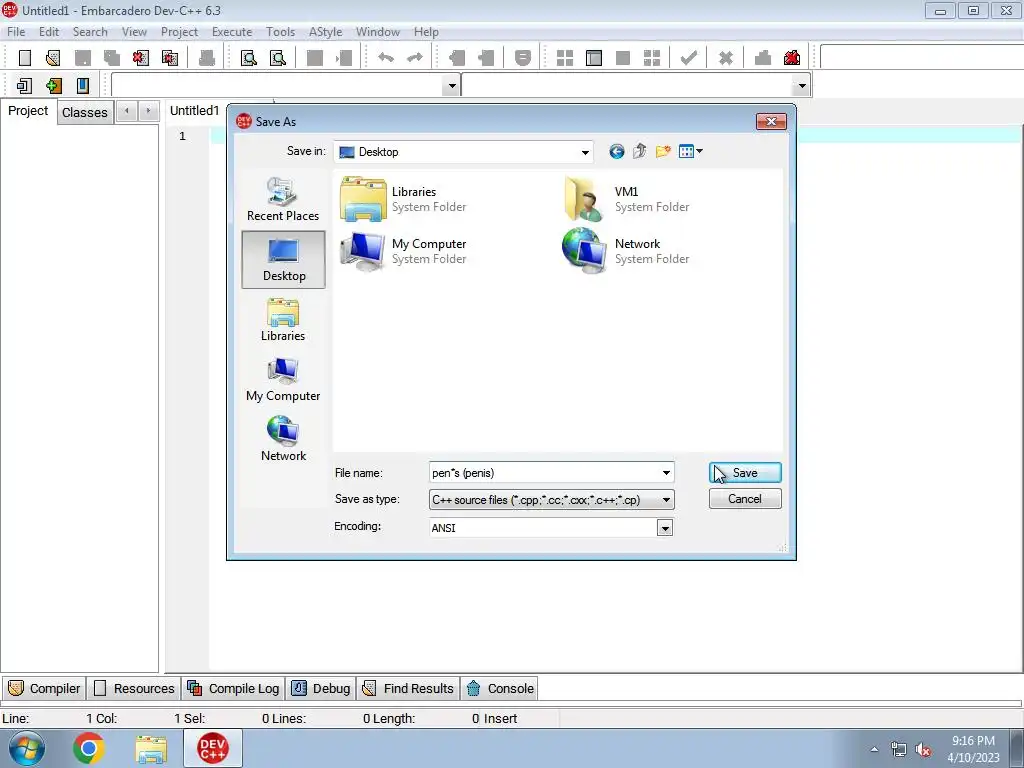Click the New Project icon in second toolbar
Image resolution: width=1024 pixels, height=768 pixels.
(x=24, y=86)
